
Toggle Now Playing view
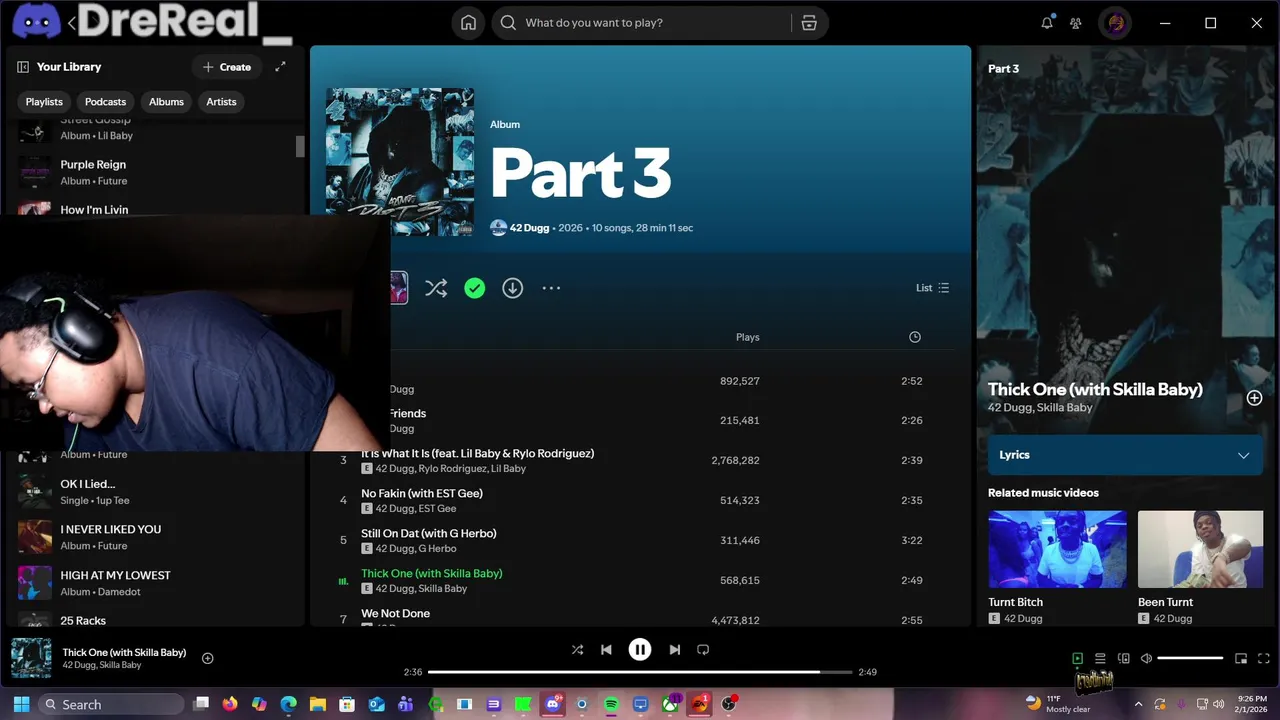(x=1077, y=658)
